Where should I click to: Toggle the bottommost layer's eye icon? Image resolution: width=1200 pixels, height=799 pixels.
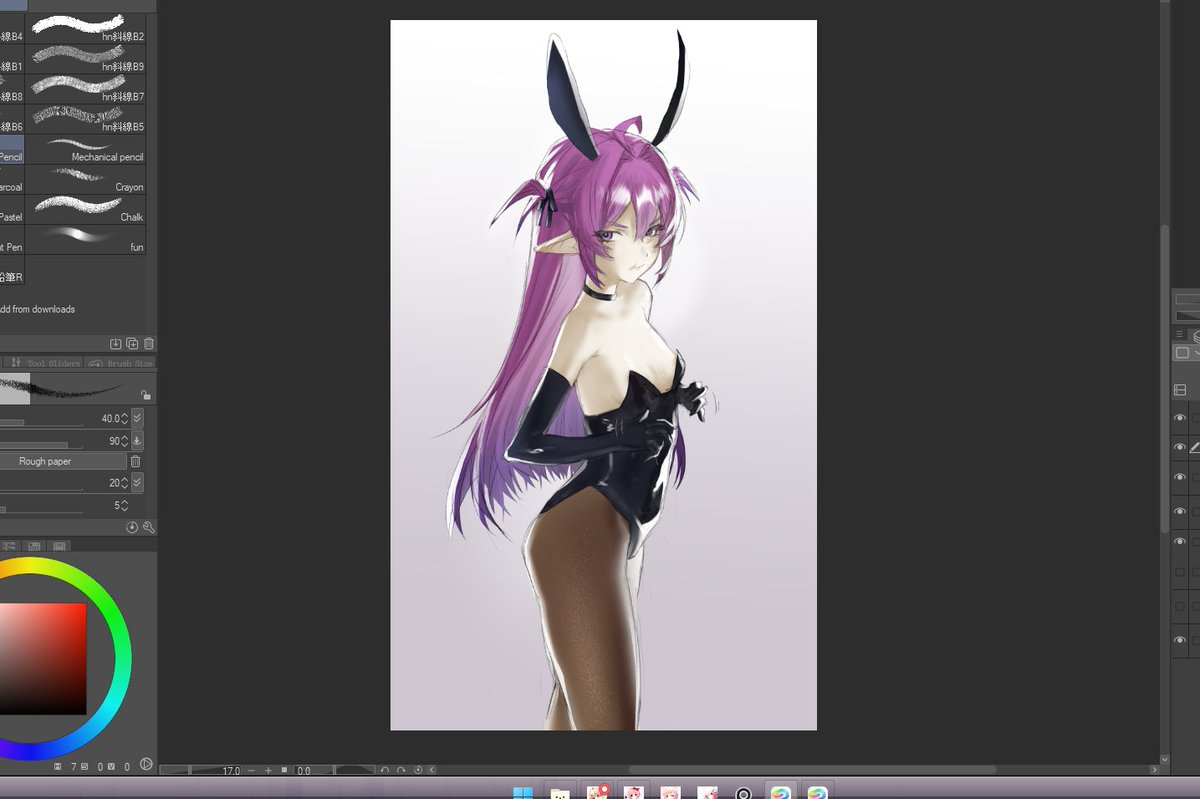coord(1180,640)
